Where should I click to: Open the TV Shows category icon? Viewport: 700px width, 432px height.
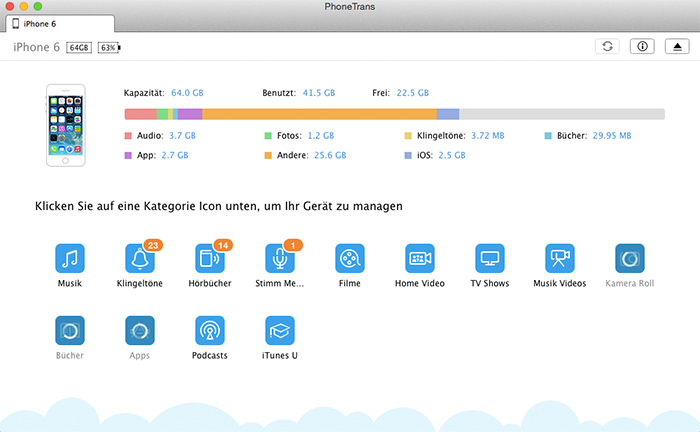click(490, 258)
